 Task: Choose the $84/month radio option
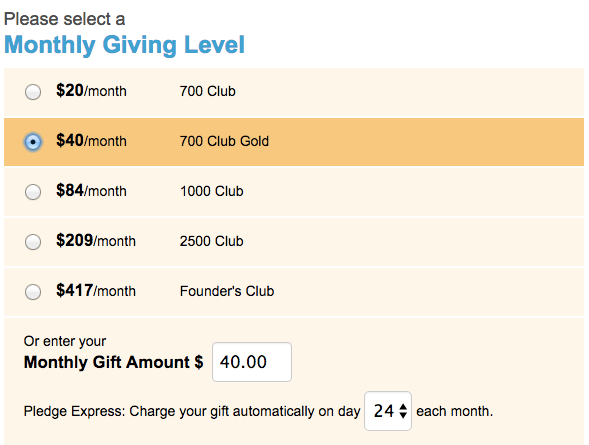point(33,192)
